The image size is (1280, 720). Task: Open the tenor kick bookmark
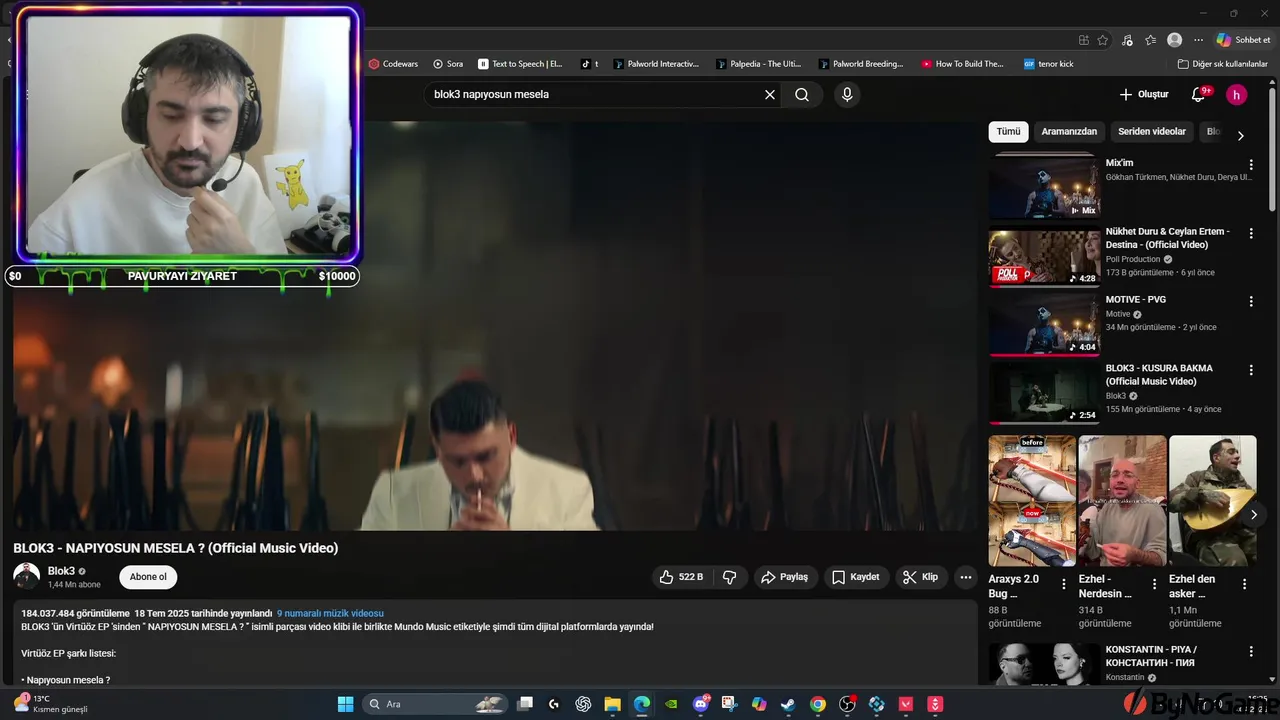coord(1048,64)
